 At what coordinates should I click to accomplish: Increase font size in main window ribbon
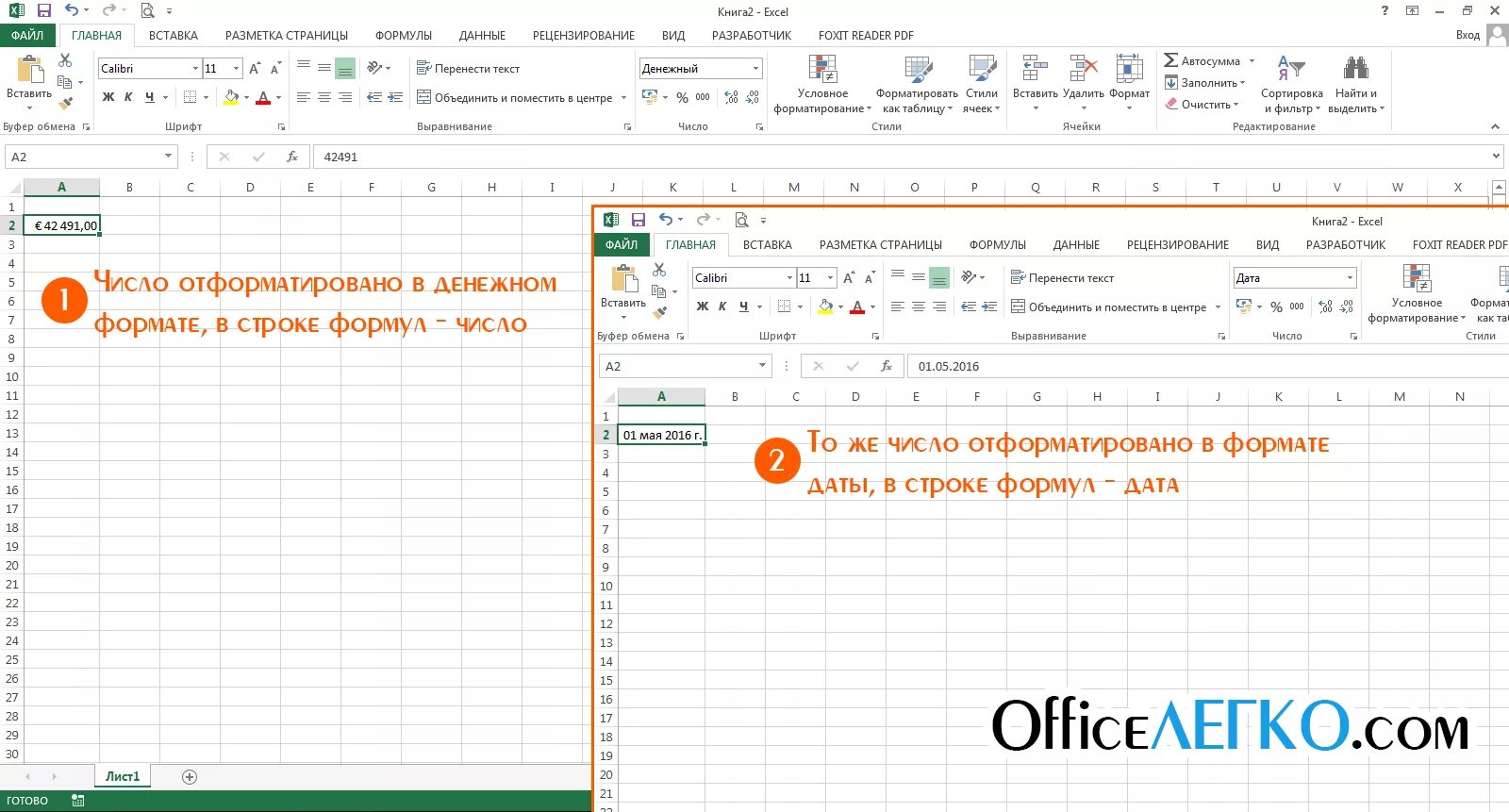click(x=255, y=69)
